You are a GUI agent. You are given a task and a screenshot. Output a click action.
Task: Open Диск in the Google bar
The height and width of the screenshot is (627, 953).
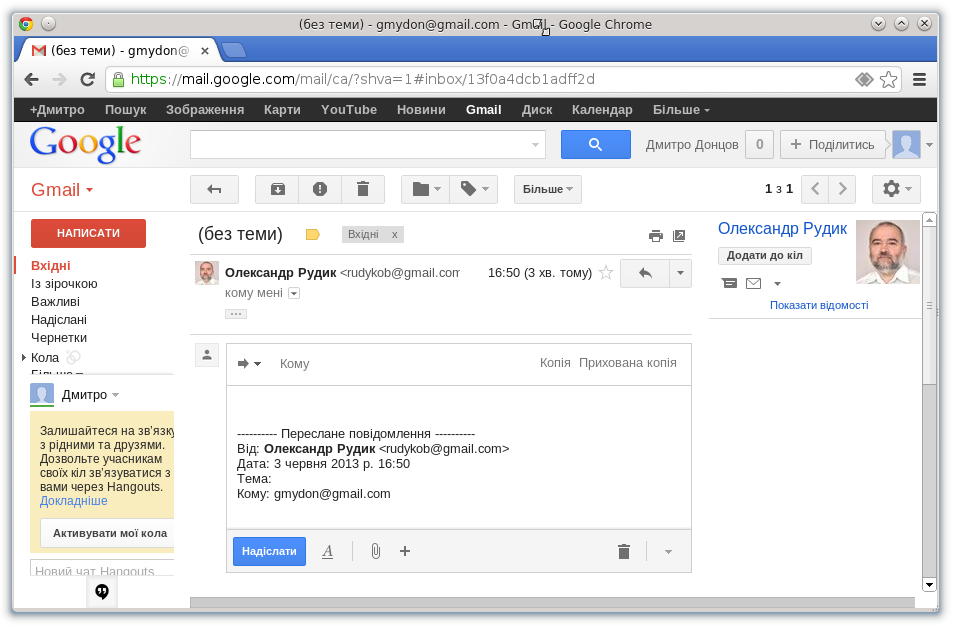(537, 110)
